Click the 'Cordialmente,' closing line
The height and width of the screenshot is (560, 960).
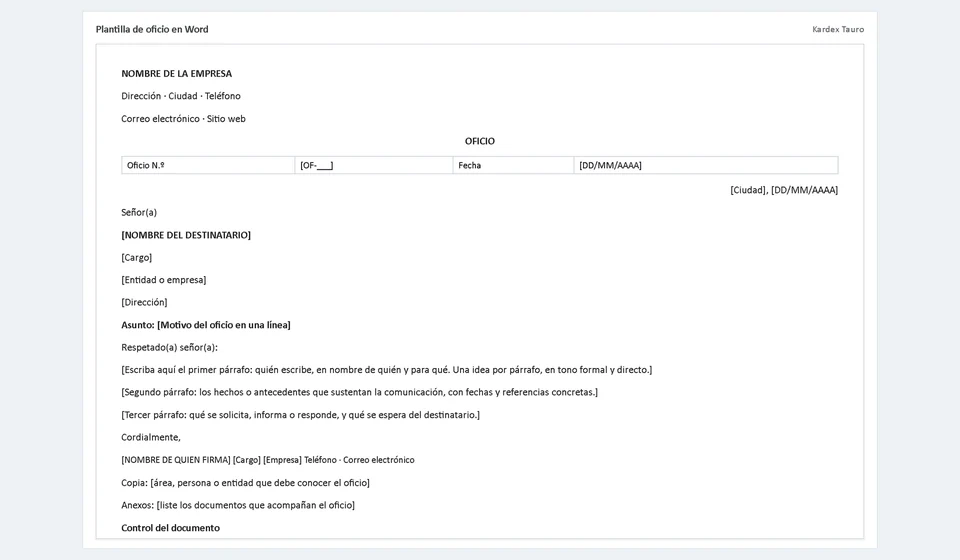151,438
